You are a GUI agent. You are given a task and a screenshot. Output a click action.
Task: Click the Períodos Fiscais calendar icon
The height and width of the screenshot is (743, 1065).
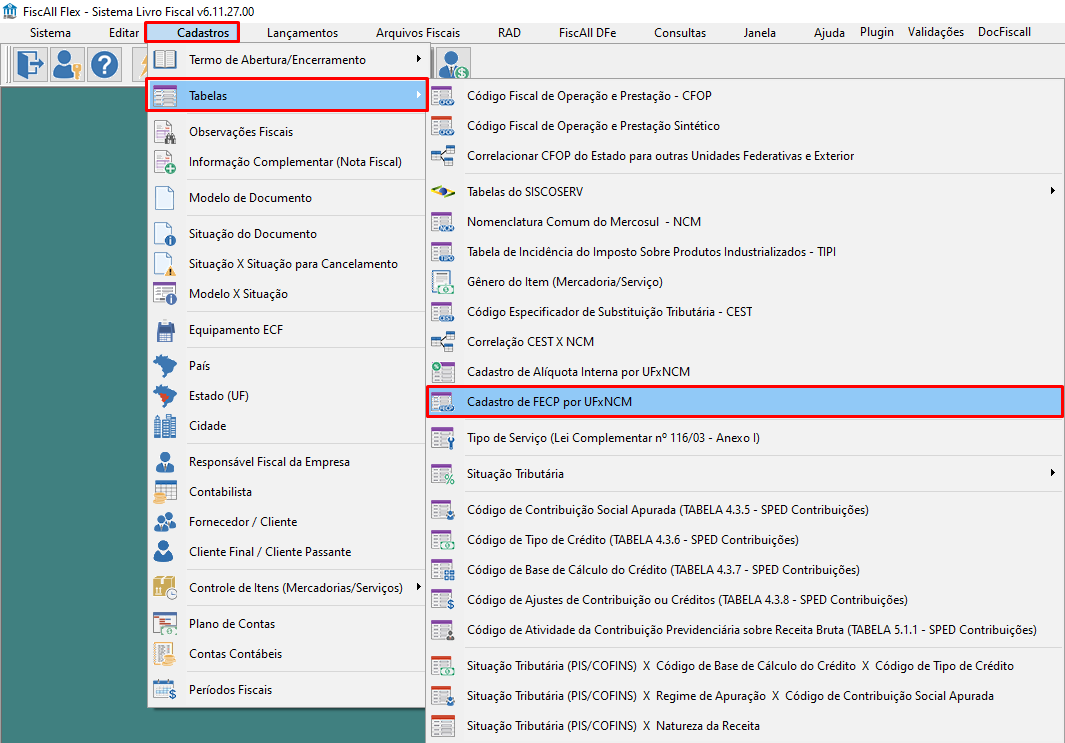pyautogui.click(x=164, y=689)
